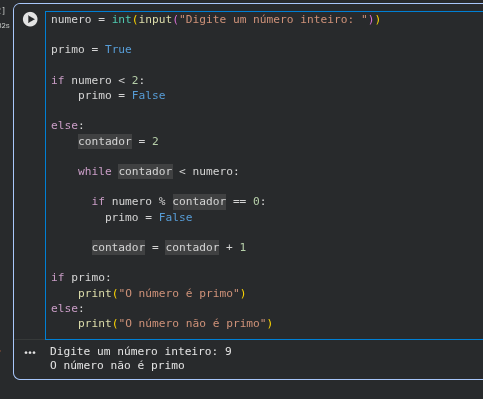Click the 'while contador < numero:' line
Viewport: 483px width, 399px height.
click(158, 171)
